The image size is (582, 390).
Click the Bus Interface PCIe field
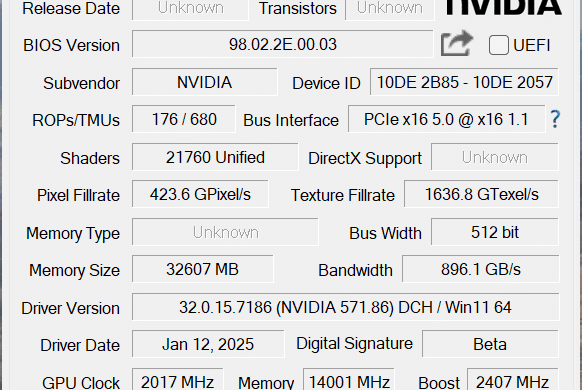tap(446, 119)
